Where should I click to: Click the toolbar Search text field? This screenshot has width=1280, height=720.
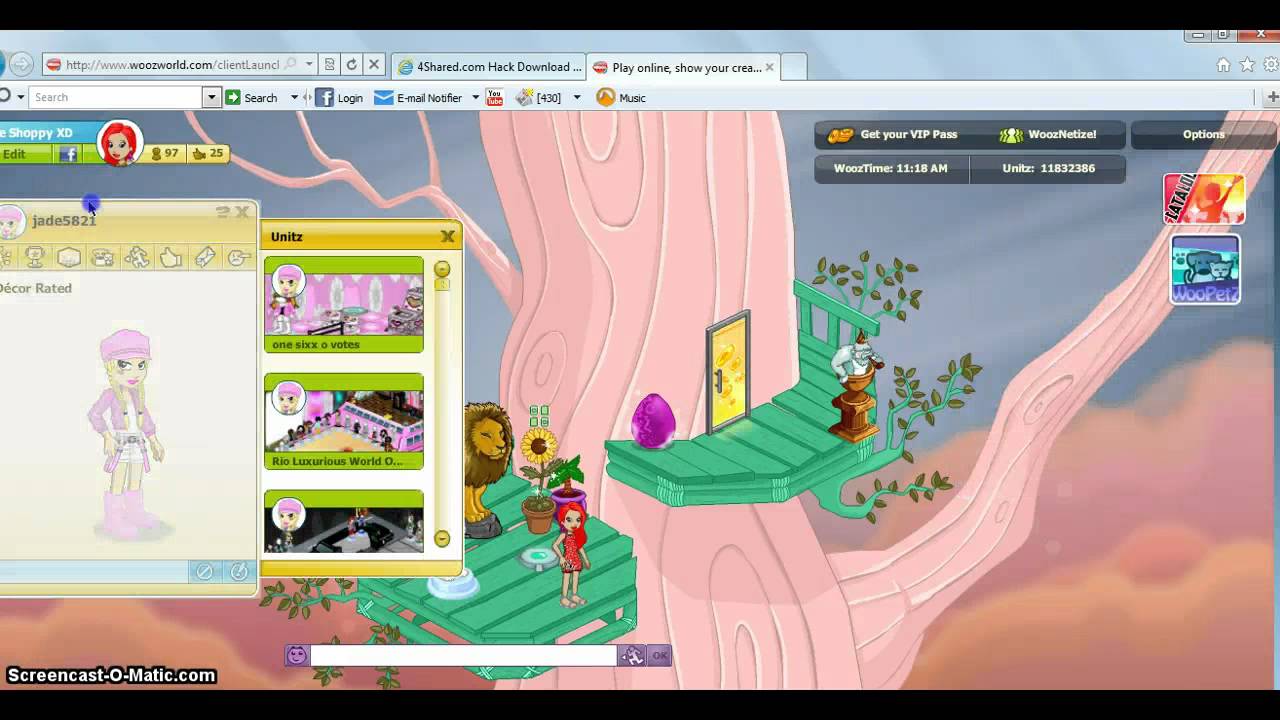click(x=116, y=97)
